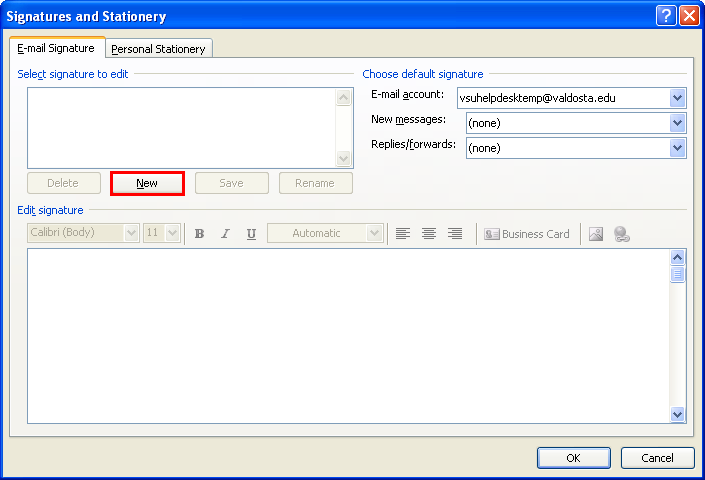Click the Rename signature button
This screenshot has height=480, width=705.
pos(315,183)
